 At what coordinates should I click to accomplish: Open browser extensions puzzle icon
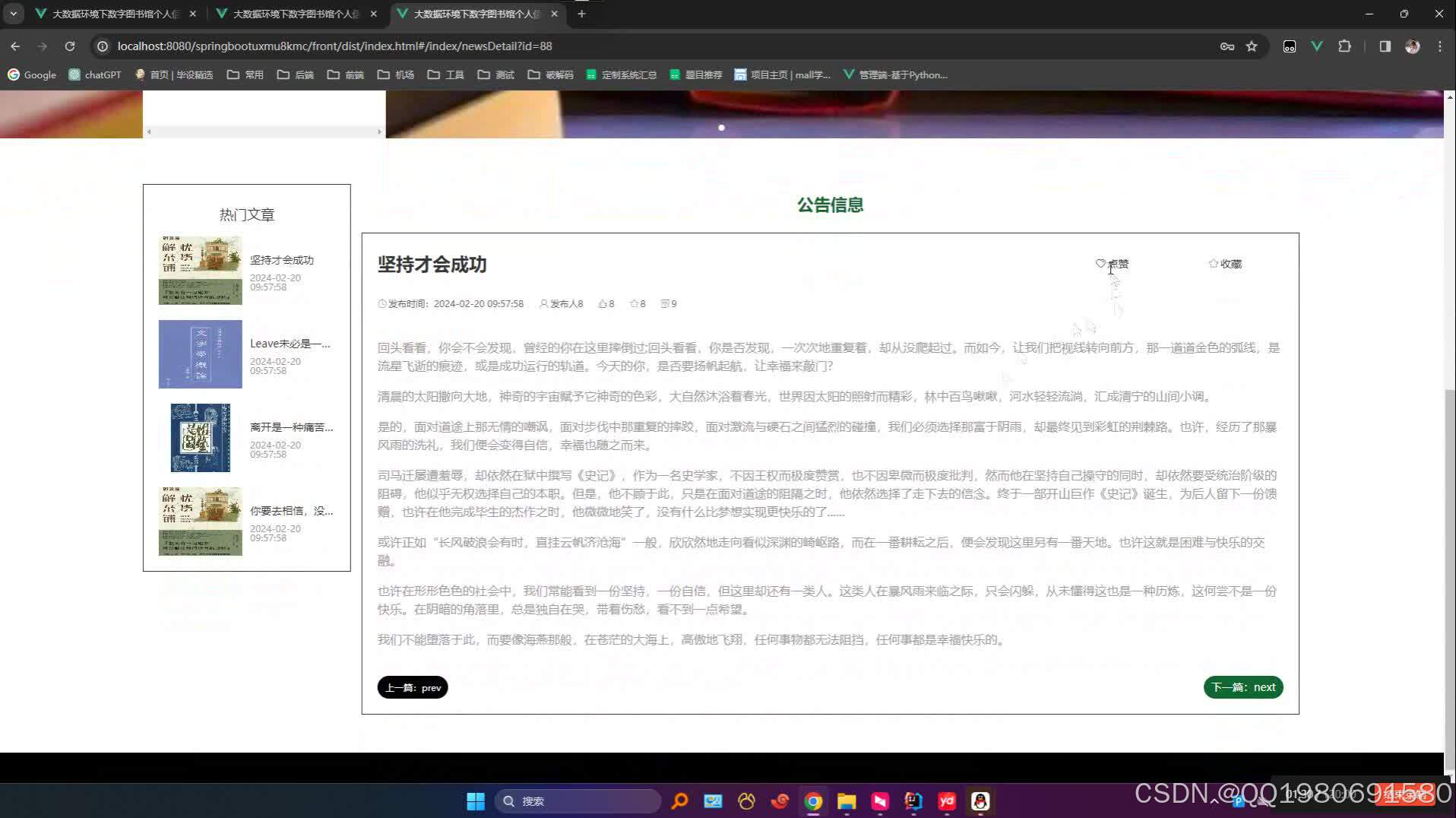[1345, 46]
